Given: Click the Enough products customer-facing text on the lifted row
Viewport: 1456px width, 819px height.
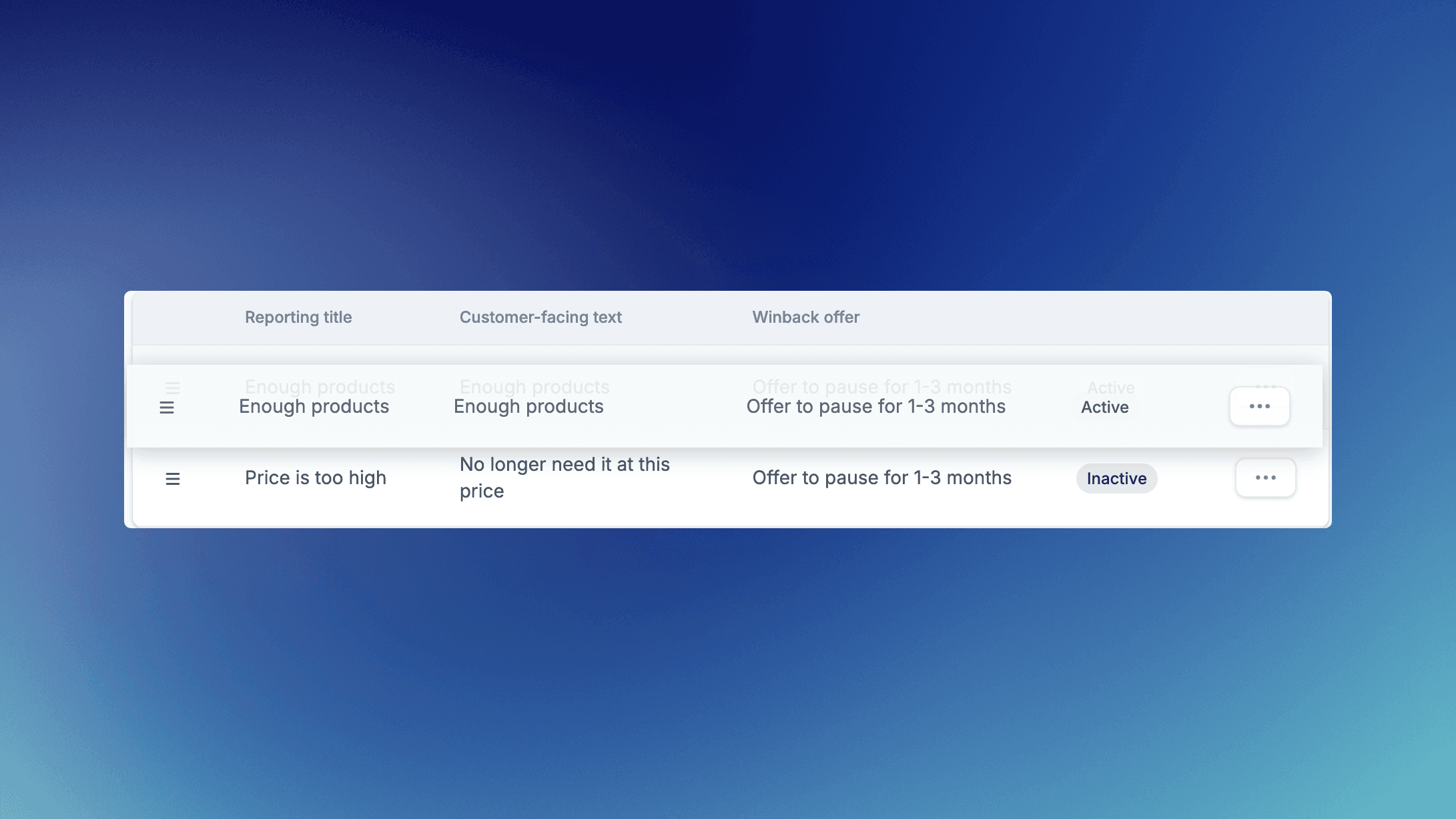Looking at the screenshot, I should [x=528, y=407].
